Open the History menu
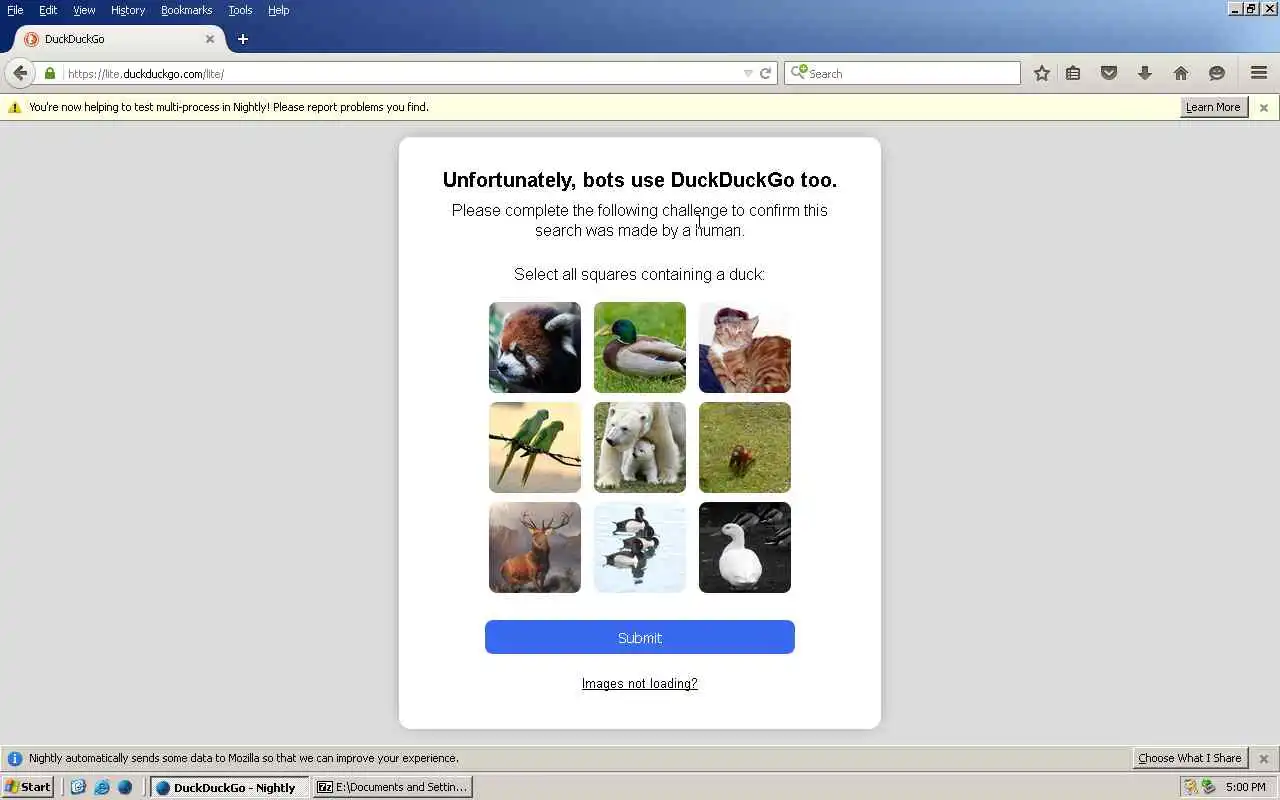1280x800 pixels. point(128,10)
